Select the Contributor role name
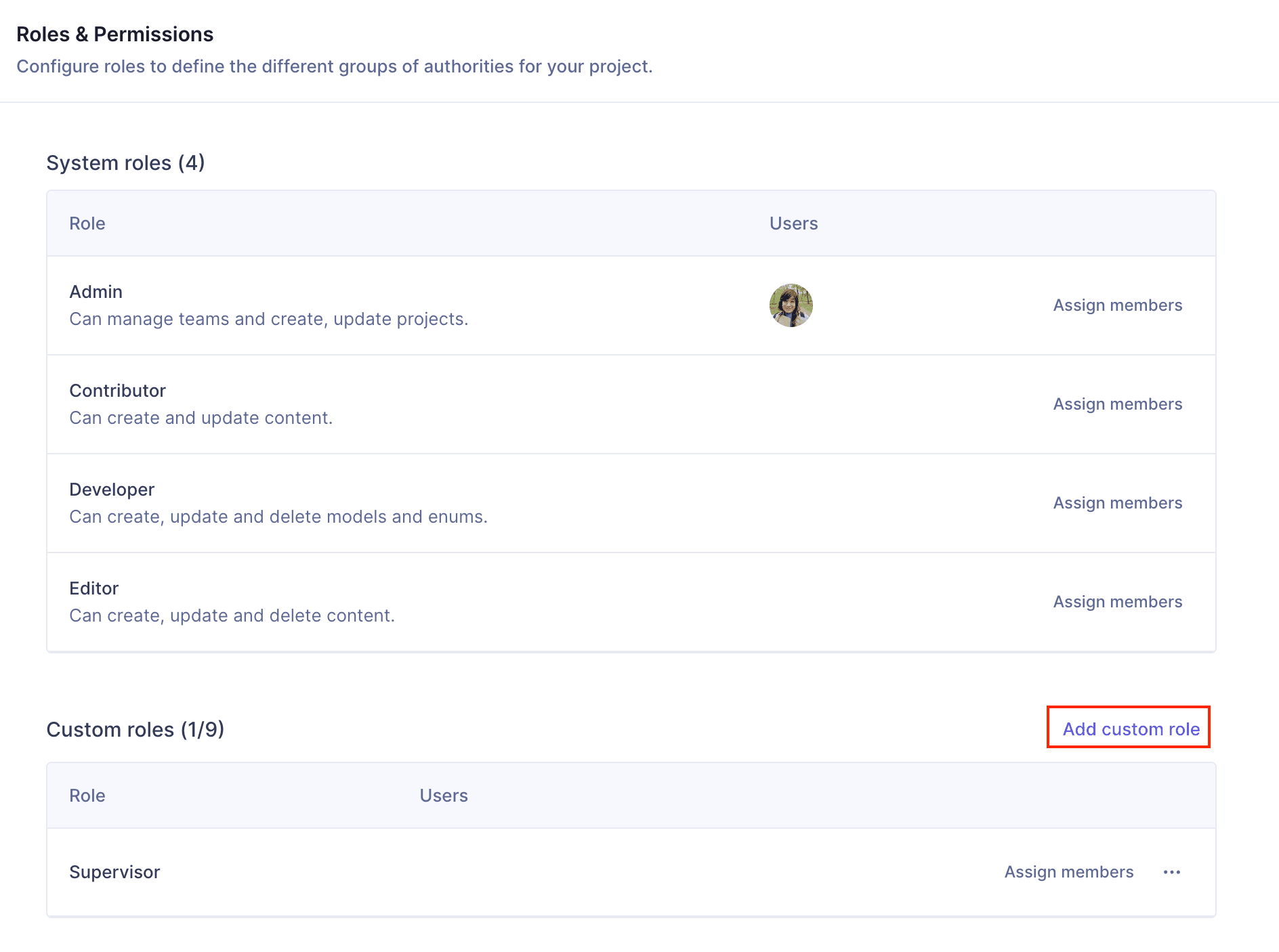Viewport: 1279px width, 952px height. click(117, 391)
